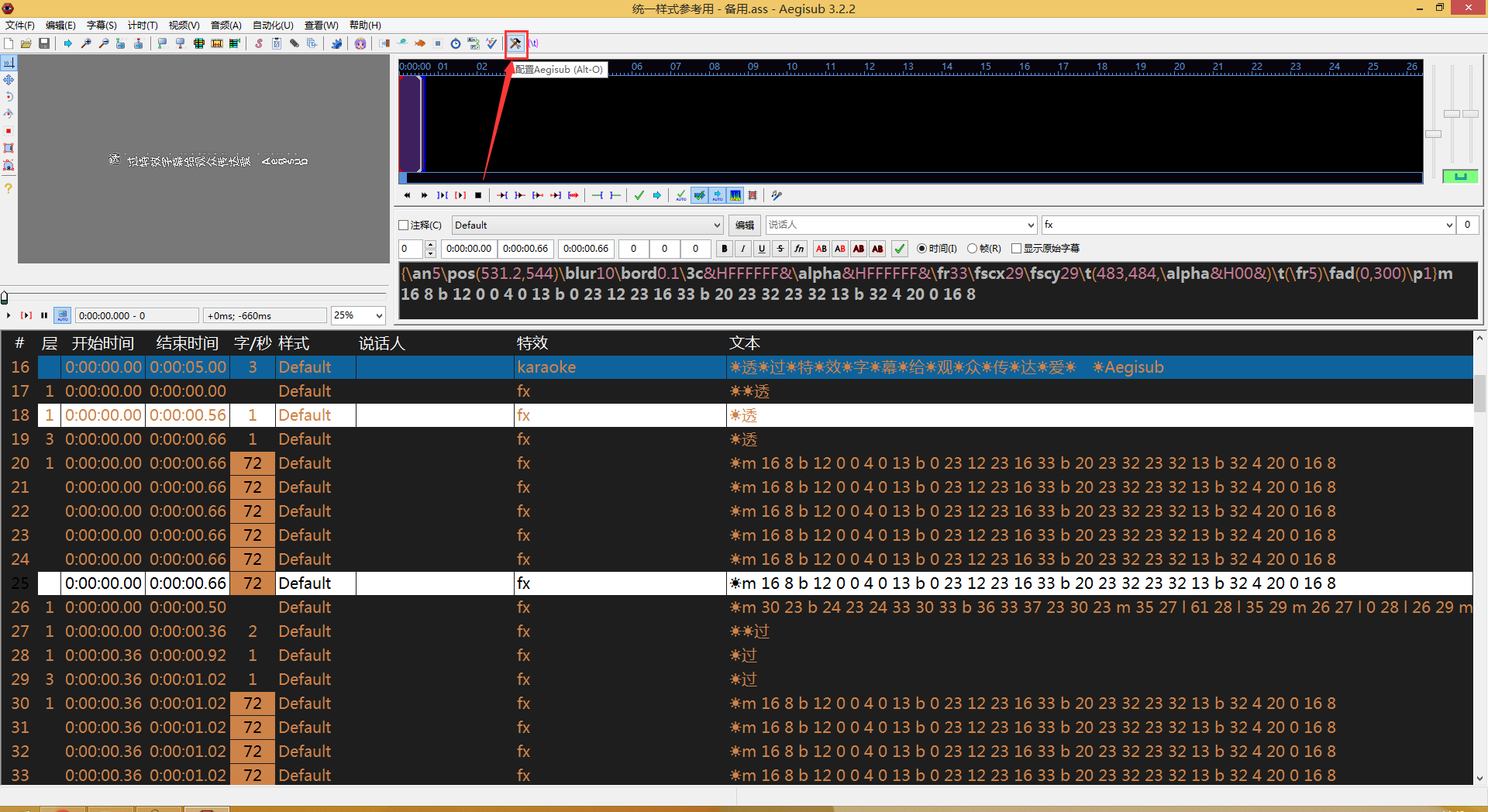Open the Spell Checker icon
This screenshot has width=1488, height=812.
pos(491,43)
